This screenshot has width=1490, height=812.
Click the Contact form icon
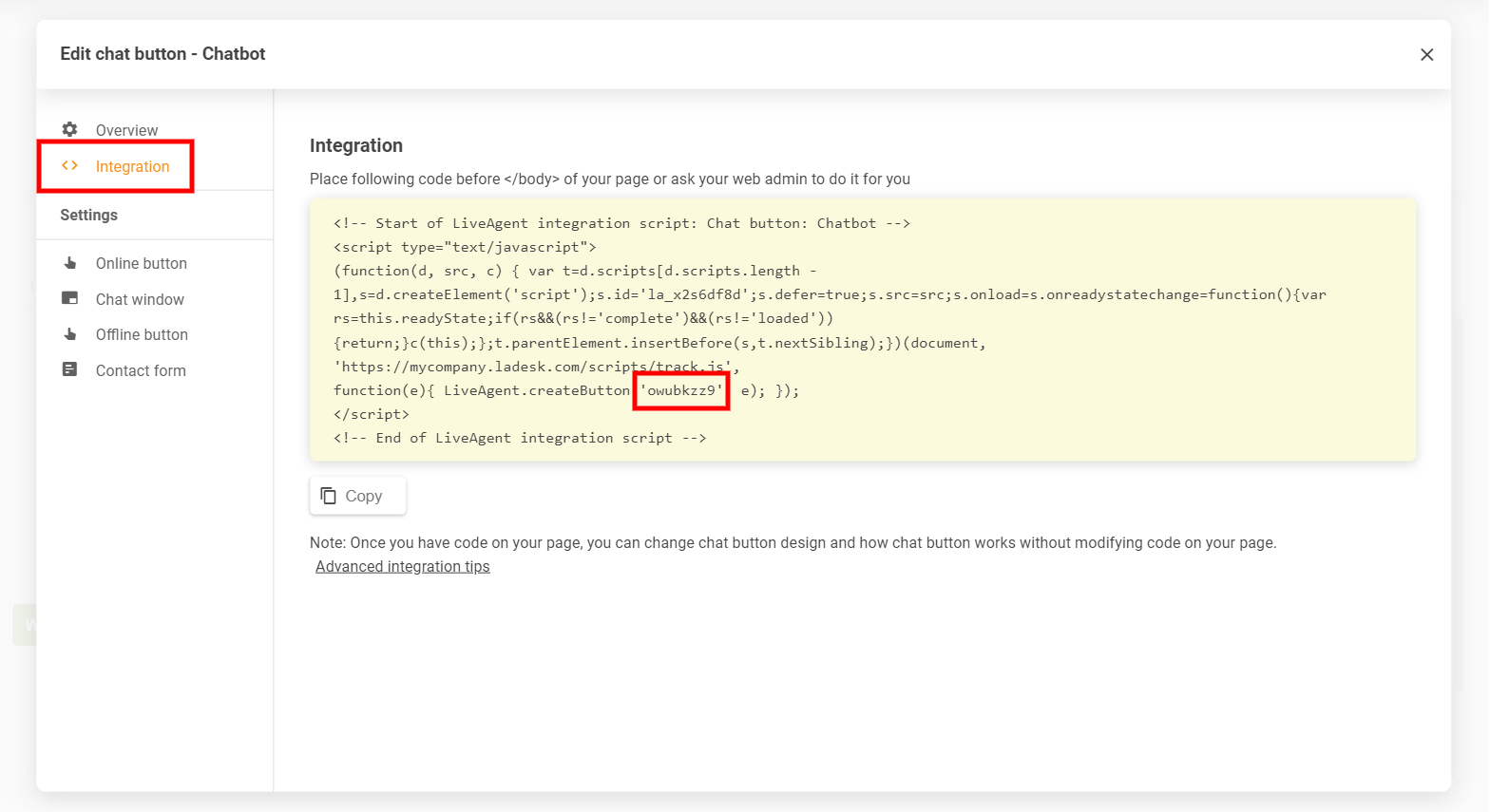[69, 369]
